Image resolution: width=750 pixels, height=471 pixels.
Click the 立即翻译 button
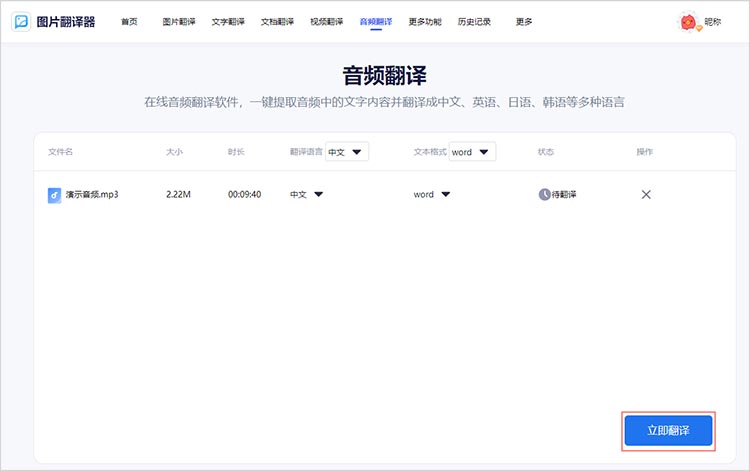coord(668,430)
